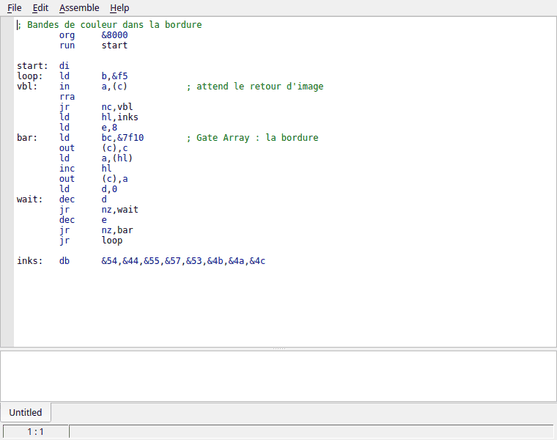Click operand 'b,&f5'
This screenshot has height=440, width=557.
click(x=114, y=76)
